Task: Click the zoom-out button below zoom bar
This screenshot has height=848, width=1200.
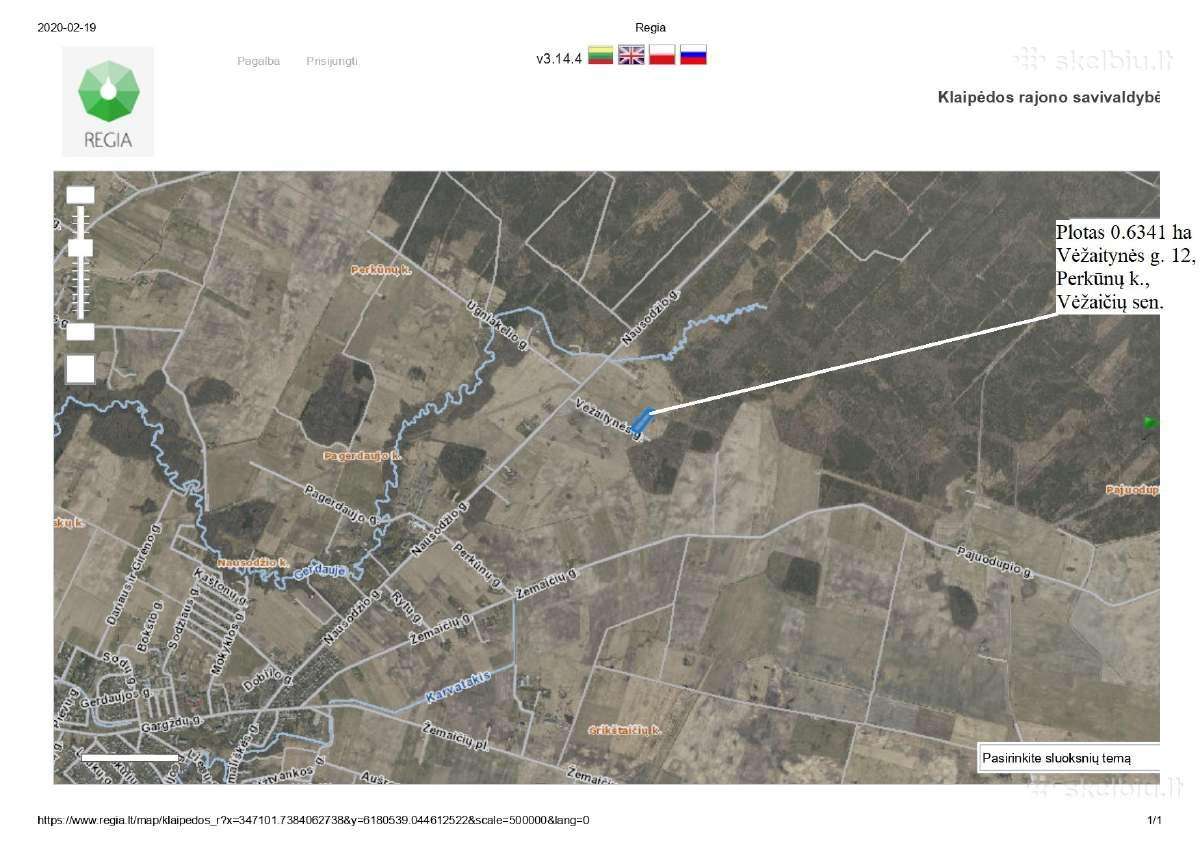Action: [80, 331]
